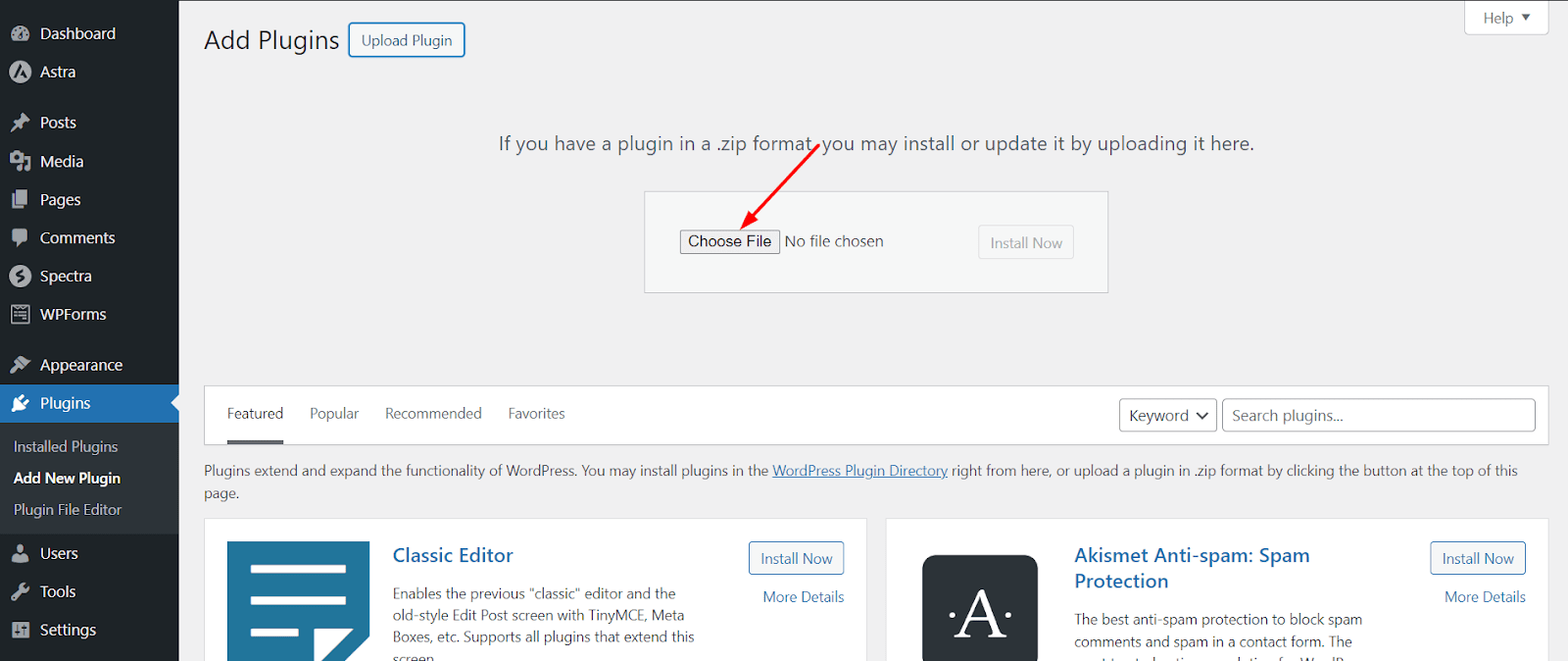View More Details for Akismet

point(1485,596)
